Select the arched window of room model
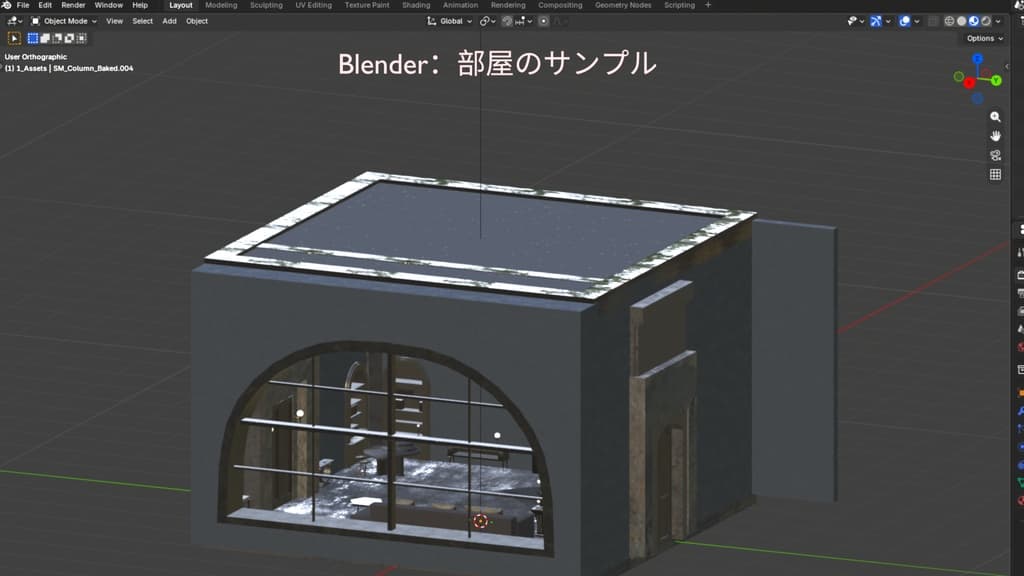The height and width of the screenshot is (576, 1024). coord(387,447)
